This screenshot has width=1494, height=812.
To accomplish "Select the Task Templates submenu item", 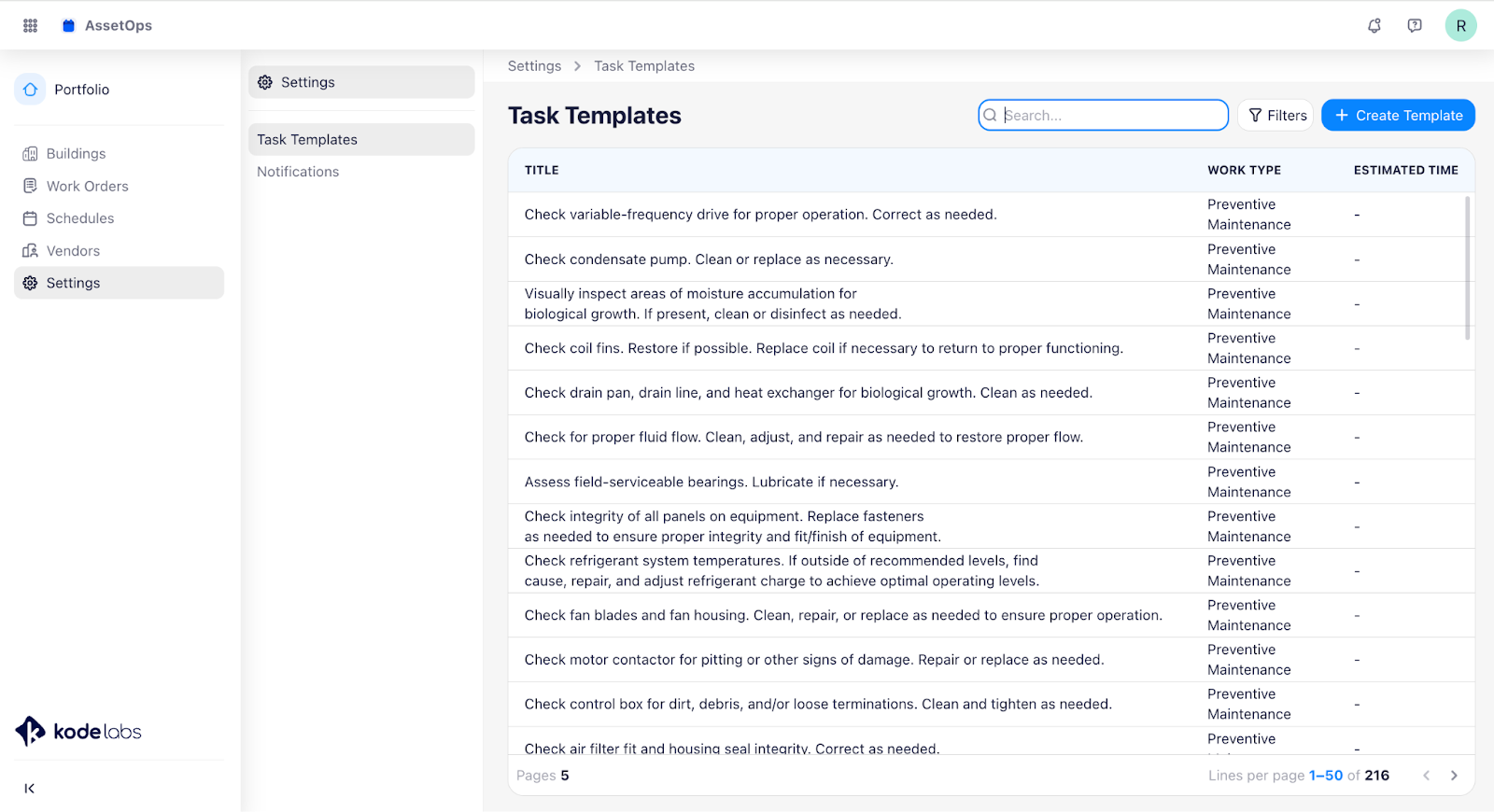I will coord(361,140).
